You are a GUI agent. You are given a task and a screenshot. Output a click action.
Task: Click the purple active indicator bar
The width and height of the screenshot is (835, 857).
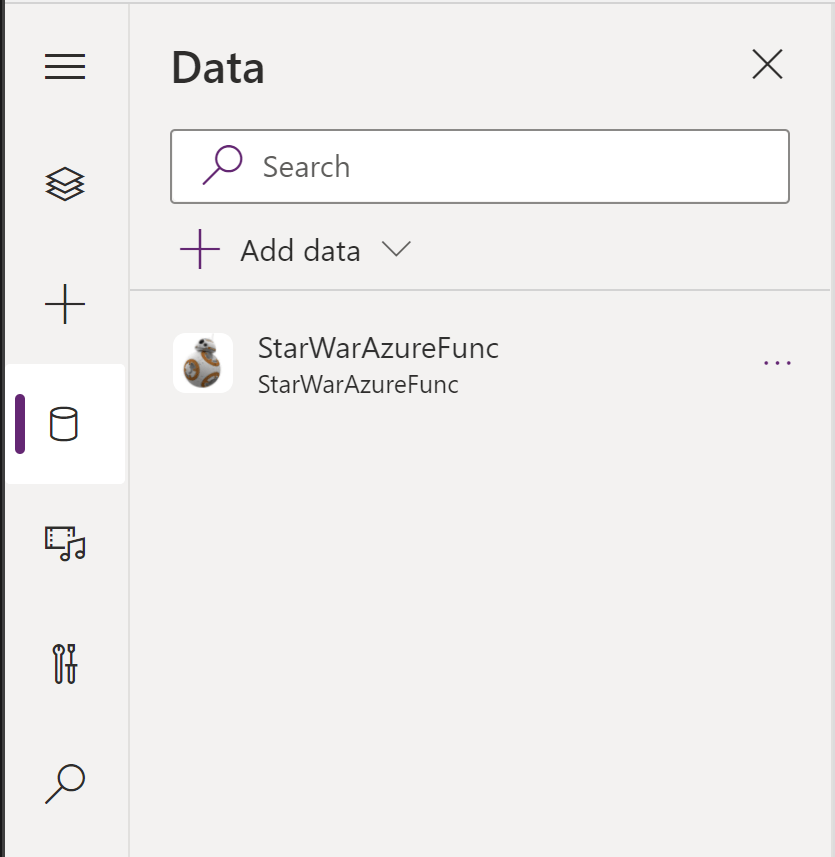click(x=20, y=424)
